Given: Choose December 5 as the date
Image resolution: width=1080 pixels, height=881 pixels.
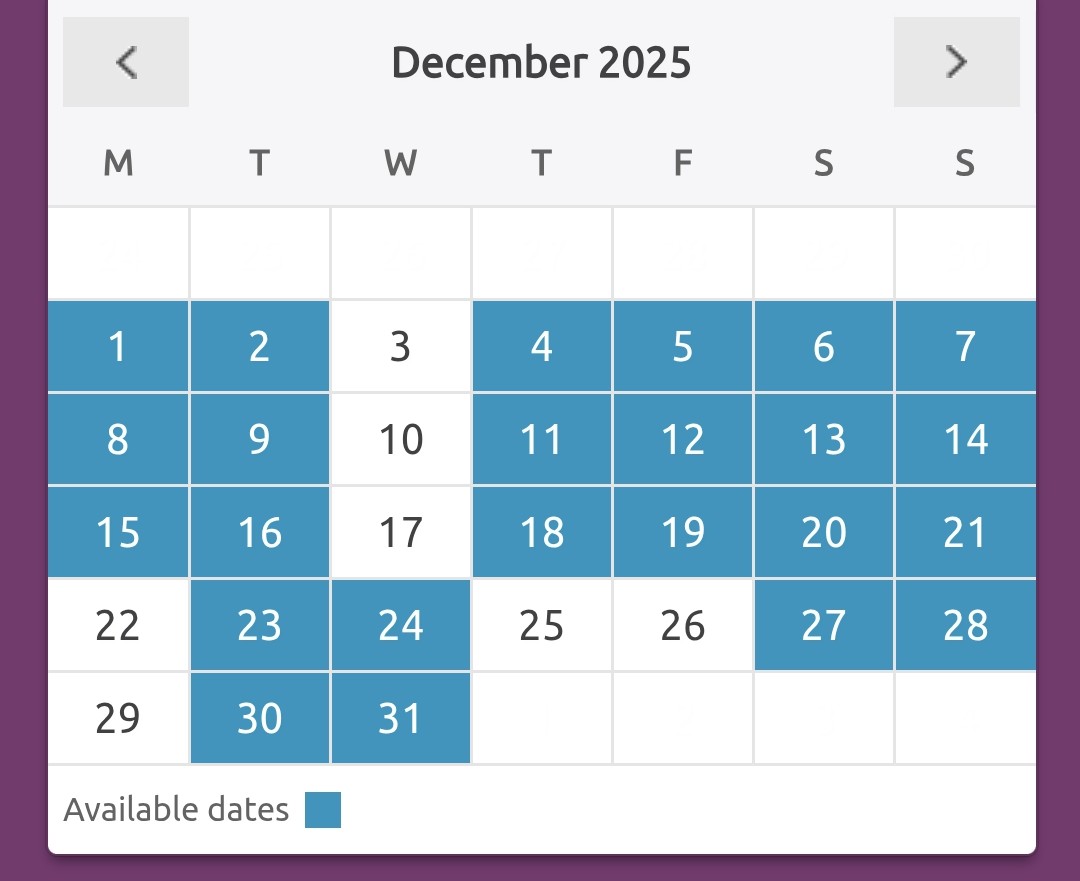Looking at the screenshot, I should (682, 346).
